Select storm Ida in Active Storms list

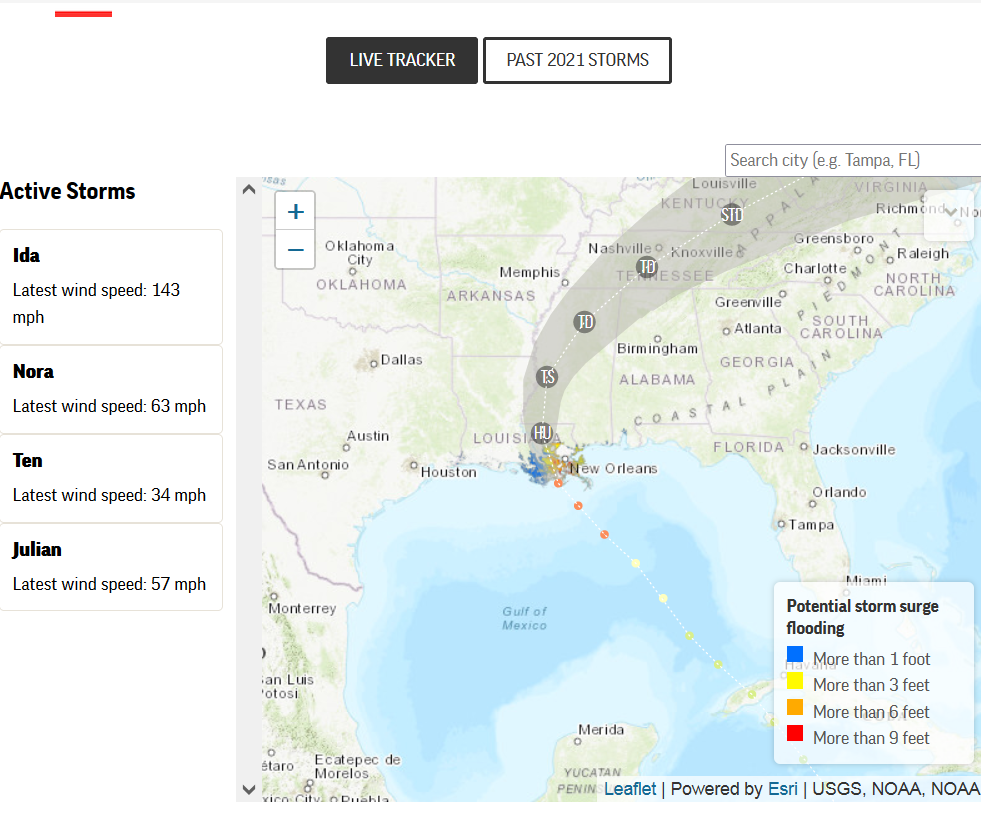click(111, 287)
